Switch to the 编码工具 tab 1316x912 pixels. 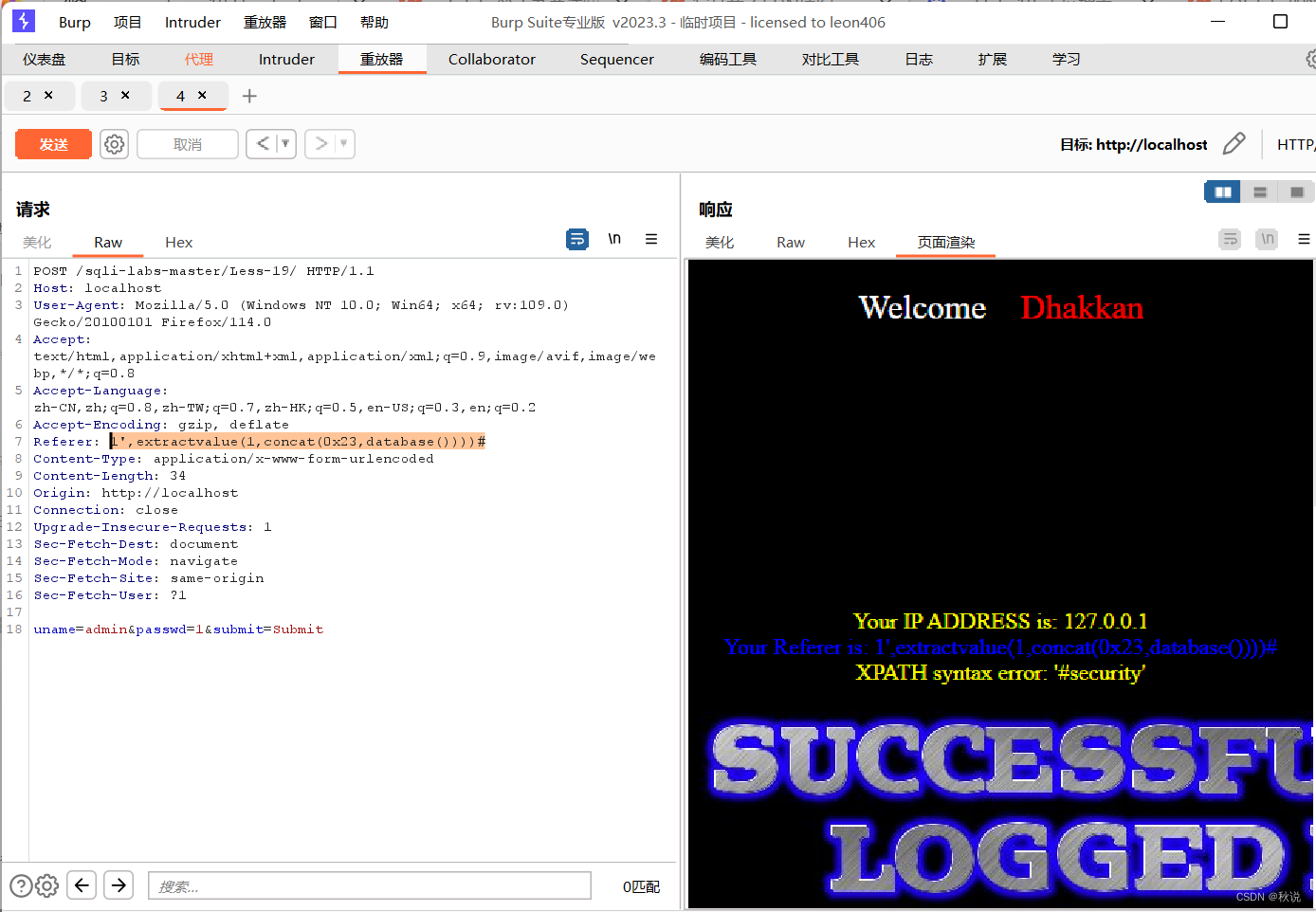tap(728, 59)
